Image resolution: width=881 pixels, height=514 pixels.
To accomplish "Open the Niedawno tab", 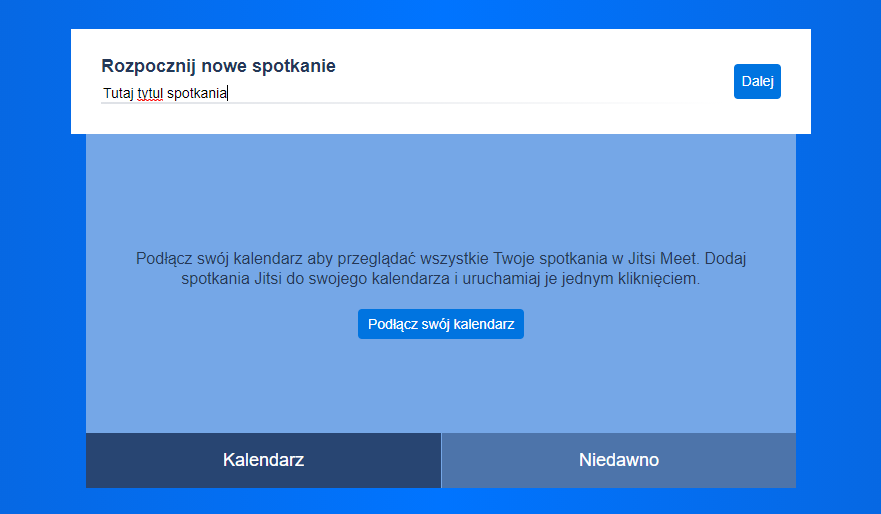I will 618,460.
